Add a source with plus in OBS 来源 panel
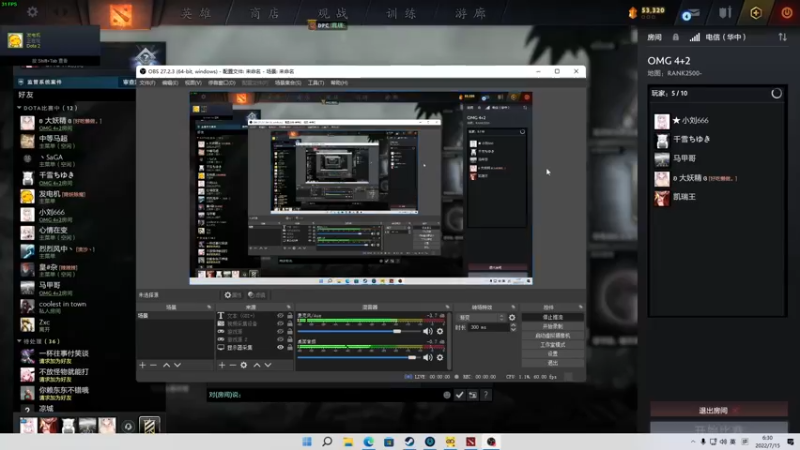This screenshot has height=450, width=800. point(222,365)
